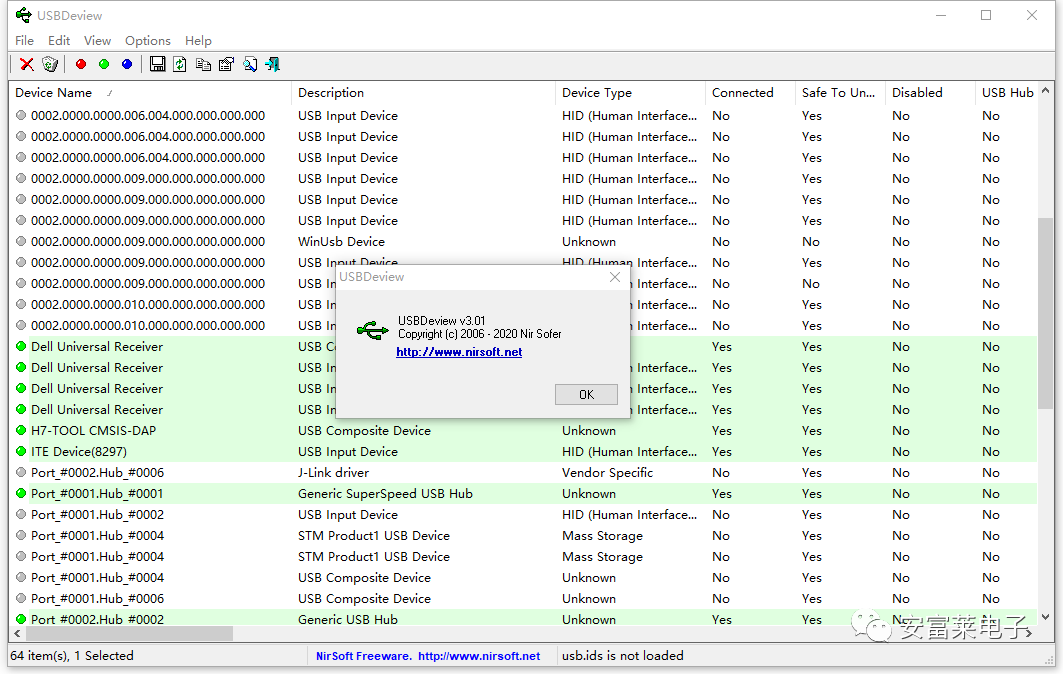
Task: Click the green dot enable devices icon
Action: (104, 64)
